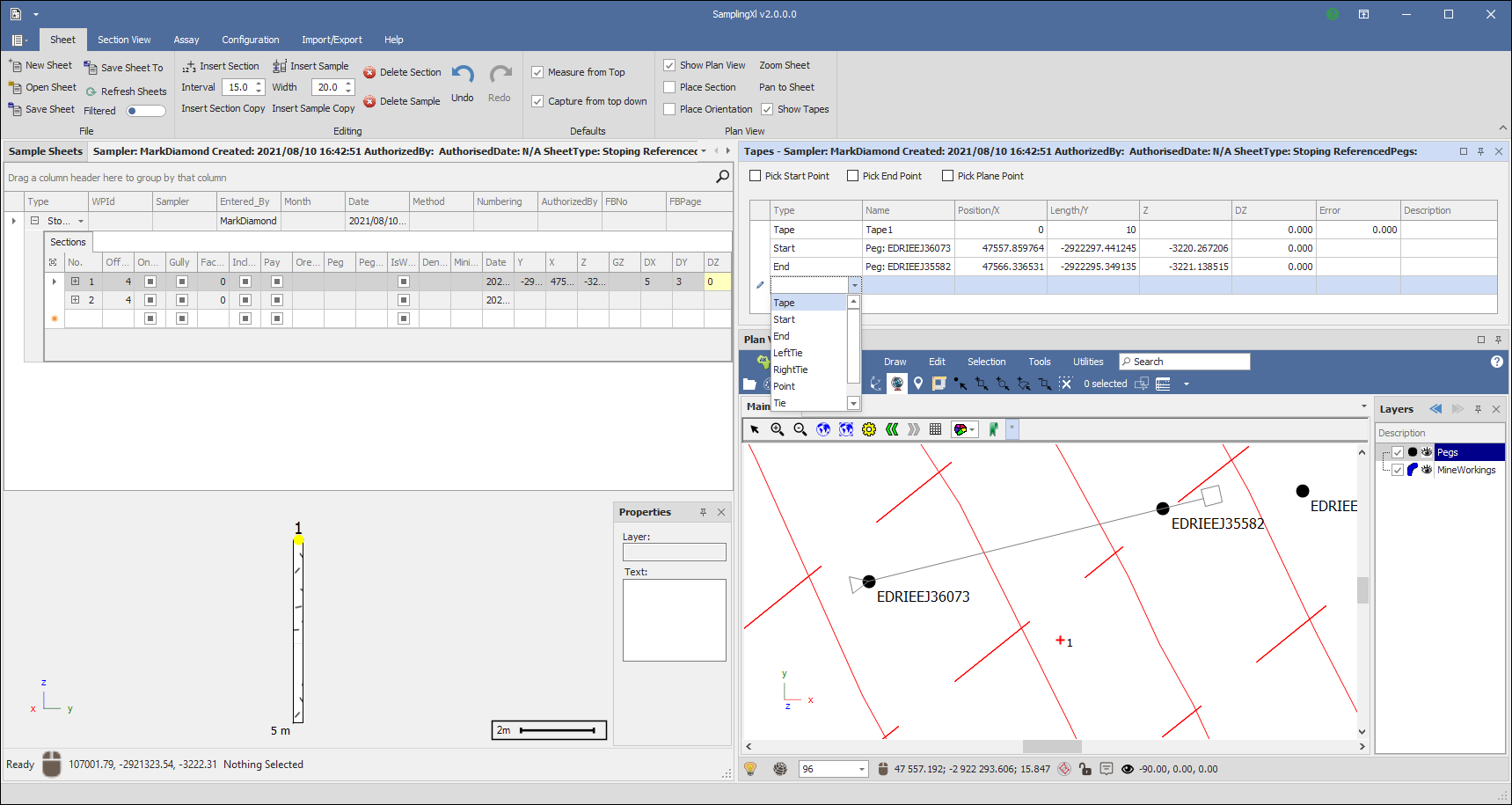The image size is (1512, 805).
Task: Click the clear selection X icon
Action: (1065, 384)
